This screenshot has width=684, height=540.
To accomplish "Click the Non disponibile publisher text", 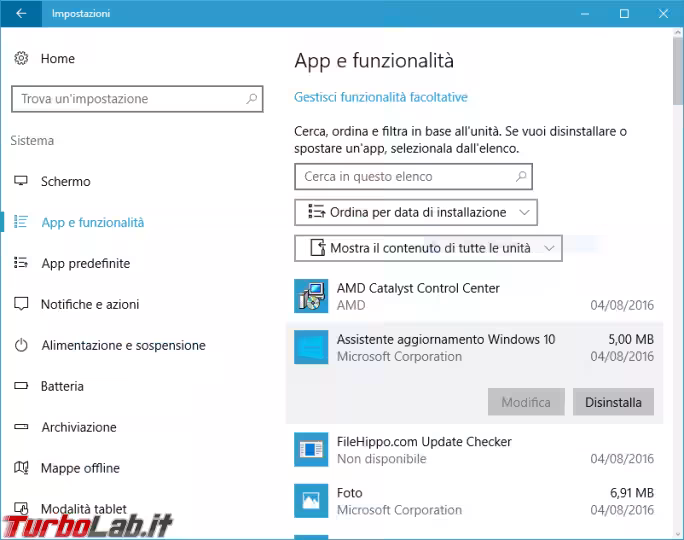I will (382, 459).
